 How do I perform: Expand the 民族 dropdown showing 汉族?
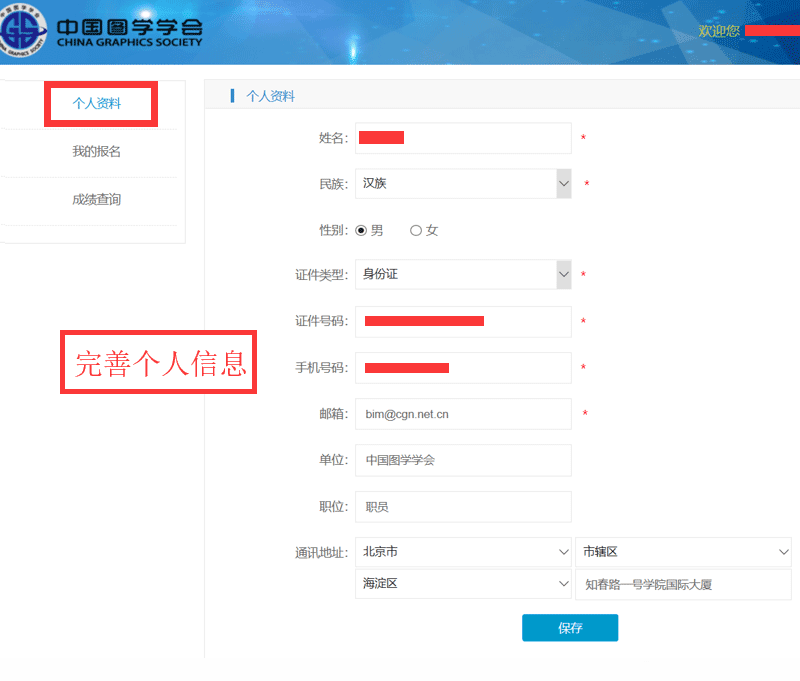(463, 184)
